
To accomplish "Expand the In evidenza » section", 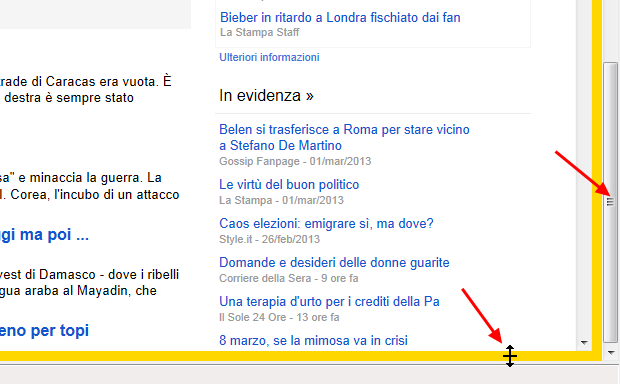I will [266, 95].
